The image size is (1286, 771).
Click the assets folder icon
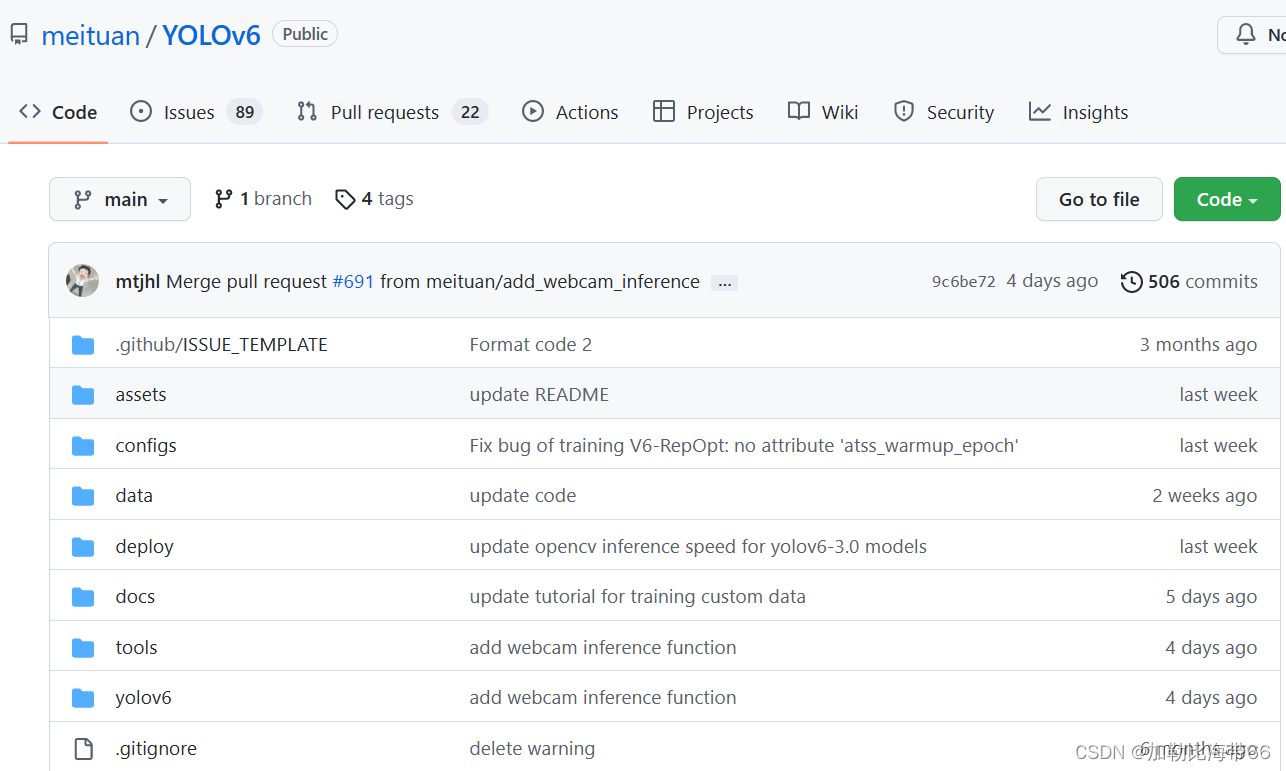(83, 395)
